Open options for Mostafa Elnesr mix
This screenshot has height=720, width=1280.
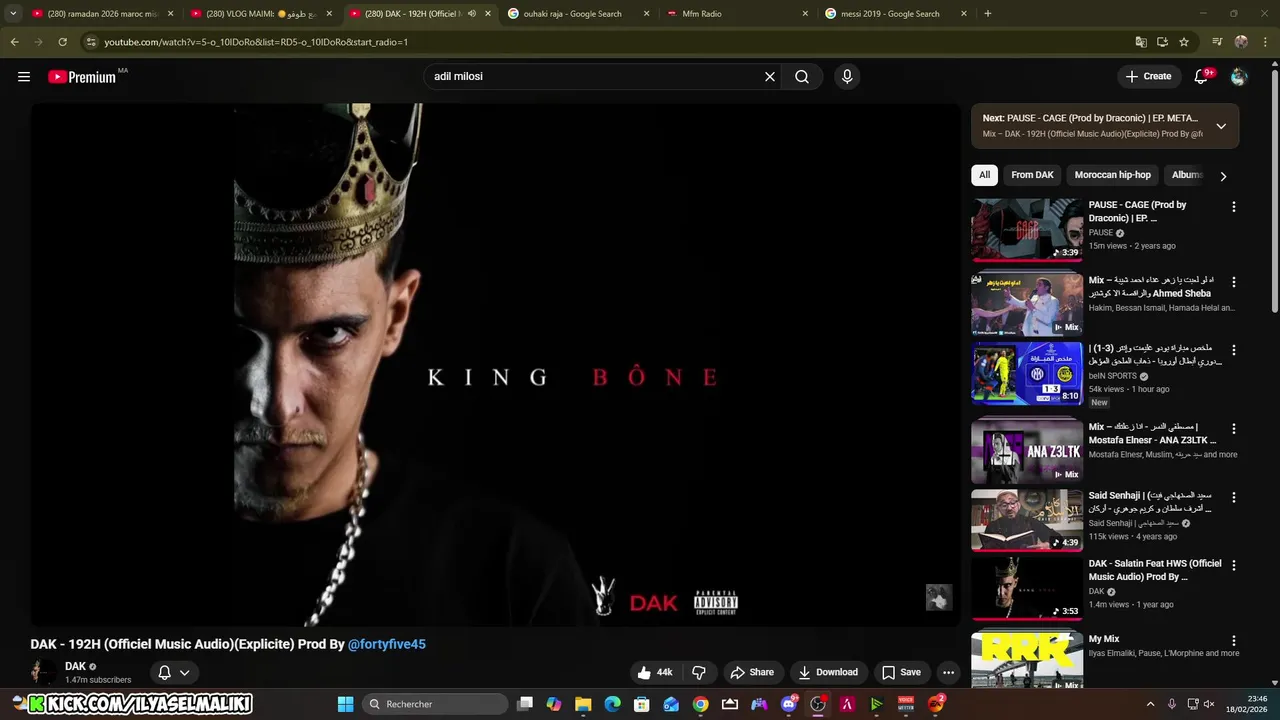coord(1234,428)
